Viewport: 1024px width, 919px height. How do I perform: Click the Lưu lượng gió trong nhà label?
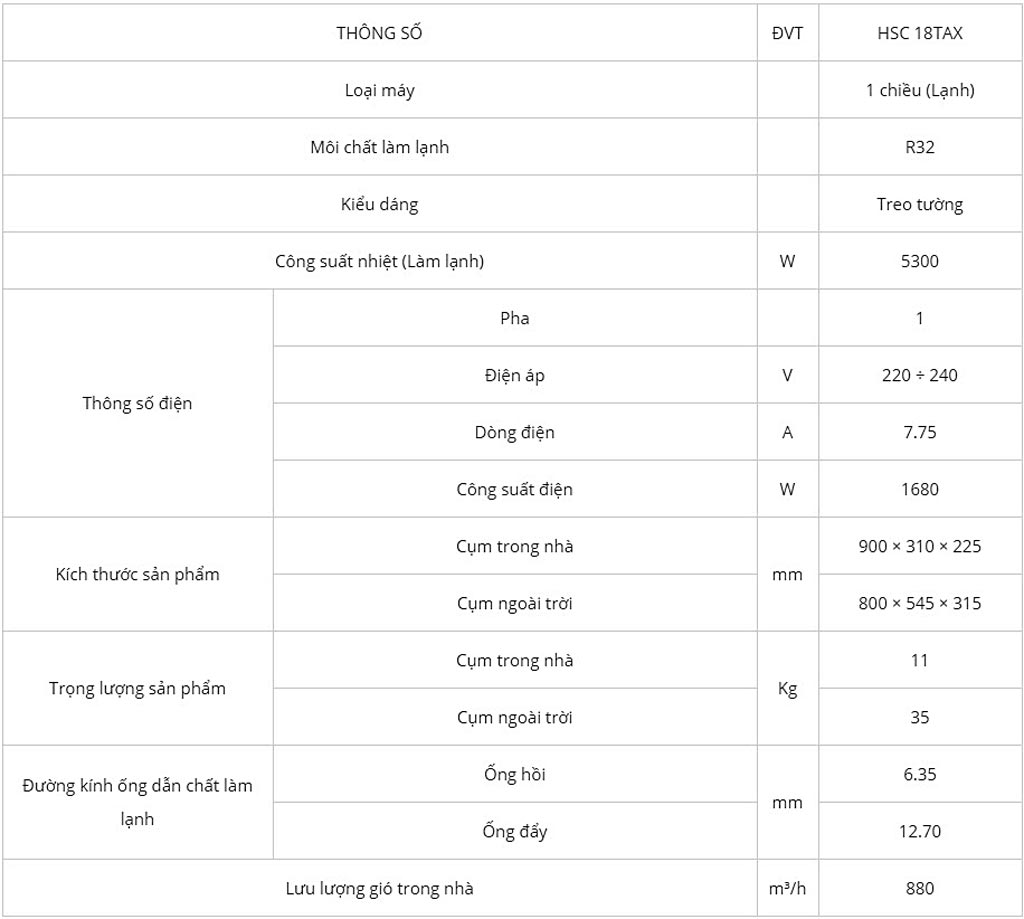379,888
